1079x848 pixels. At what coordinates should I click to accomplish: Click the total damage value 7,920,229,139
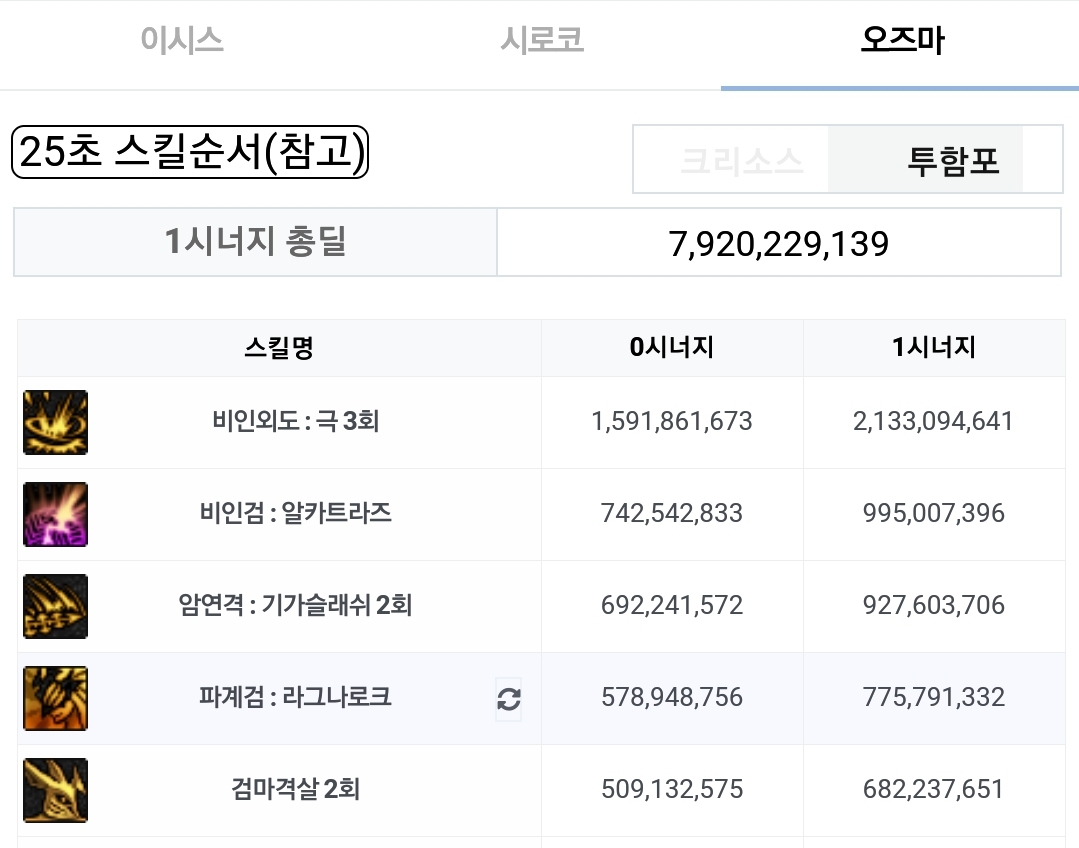[779, 244]
